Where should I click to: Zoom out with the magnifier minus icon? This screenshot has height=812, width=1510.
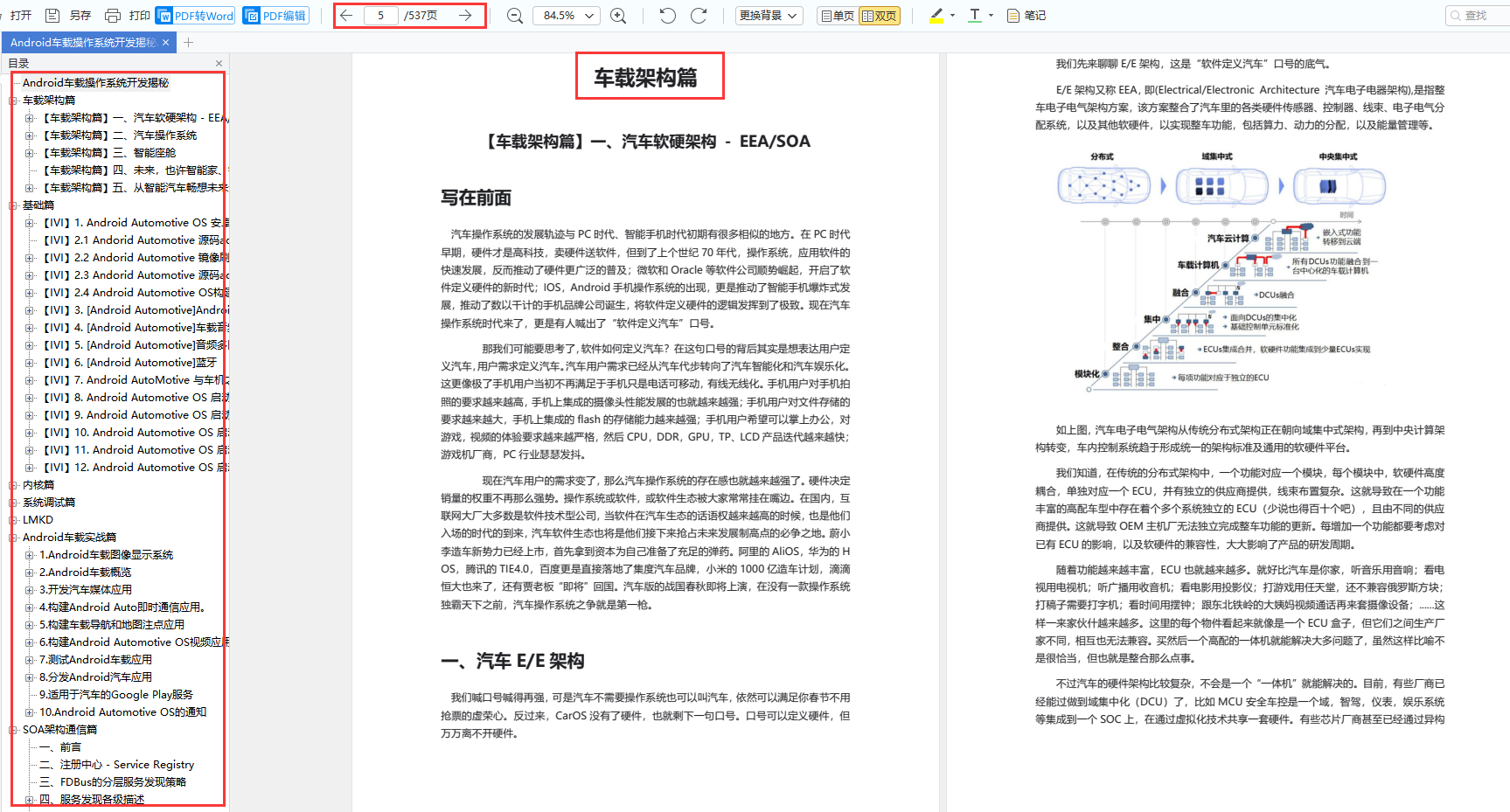(515, 16)
